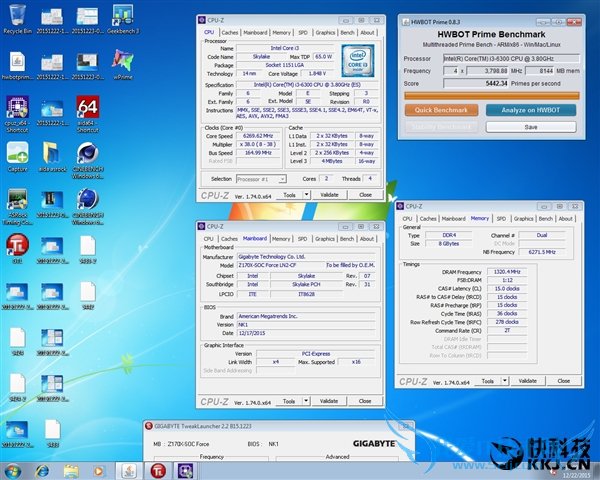Select CPU tab in Memory CPU-Z window
Image resolution: width=600 pixels, height=480 pixels.
tap(407, 219)
